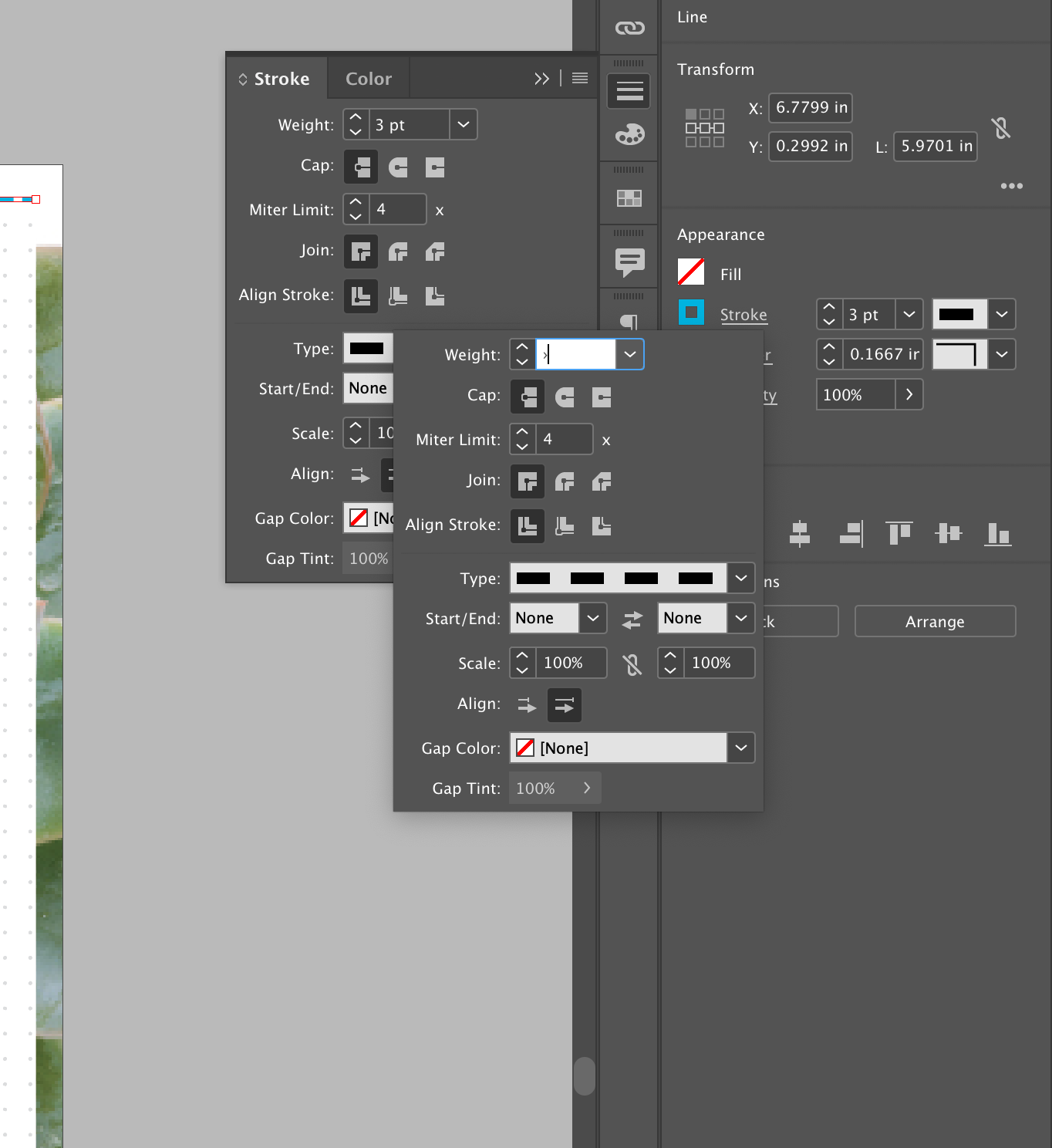Click the Fill color swatch in Appearance
The height and width of the screenshot is (1148, 1052).
pyautogui.click(x=690, y=272)
